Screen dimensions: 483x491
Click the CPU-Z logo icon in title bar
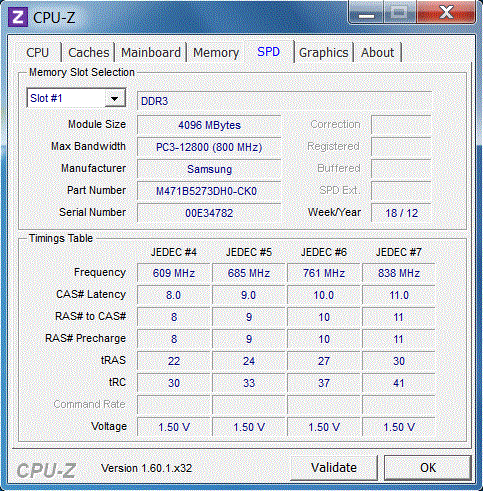point(17,17)
